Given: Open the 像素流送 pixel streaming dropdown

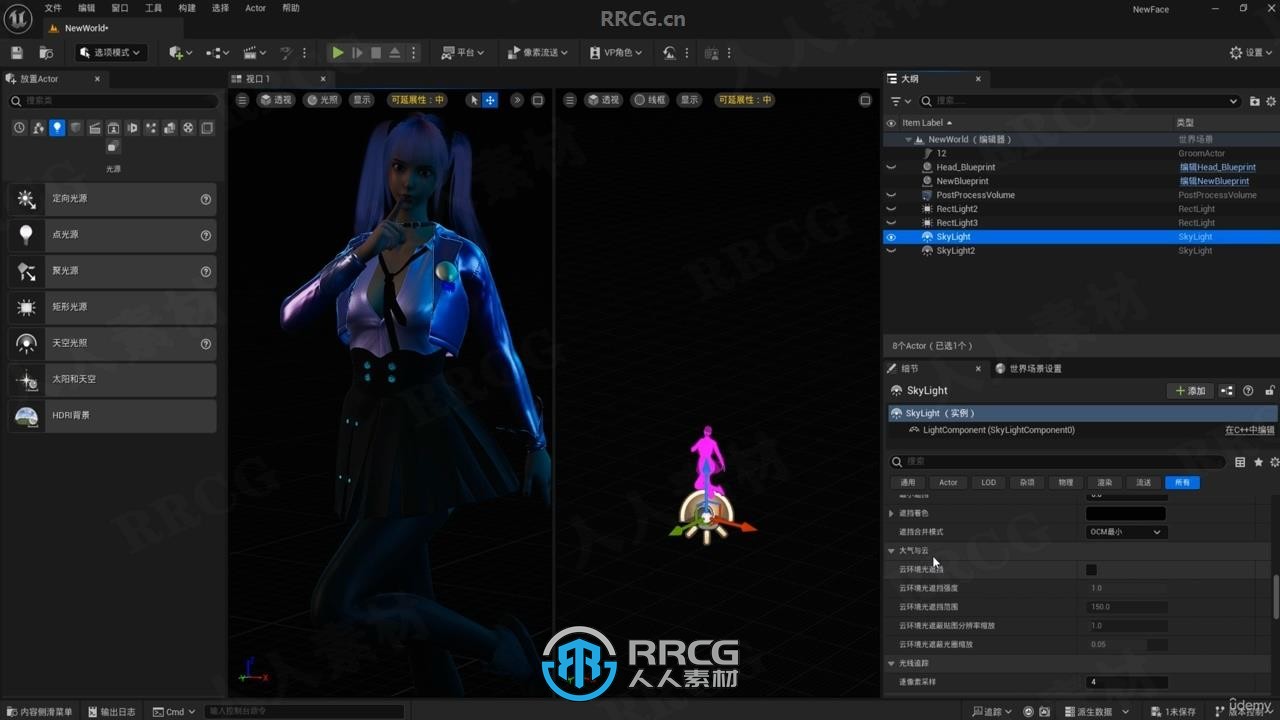Looking at the screenshot, I should (x=537, y=53).
